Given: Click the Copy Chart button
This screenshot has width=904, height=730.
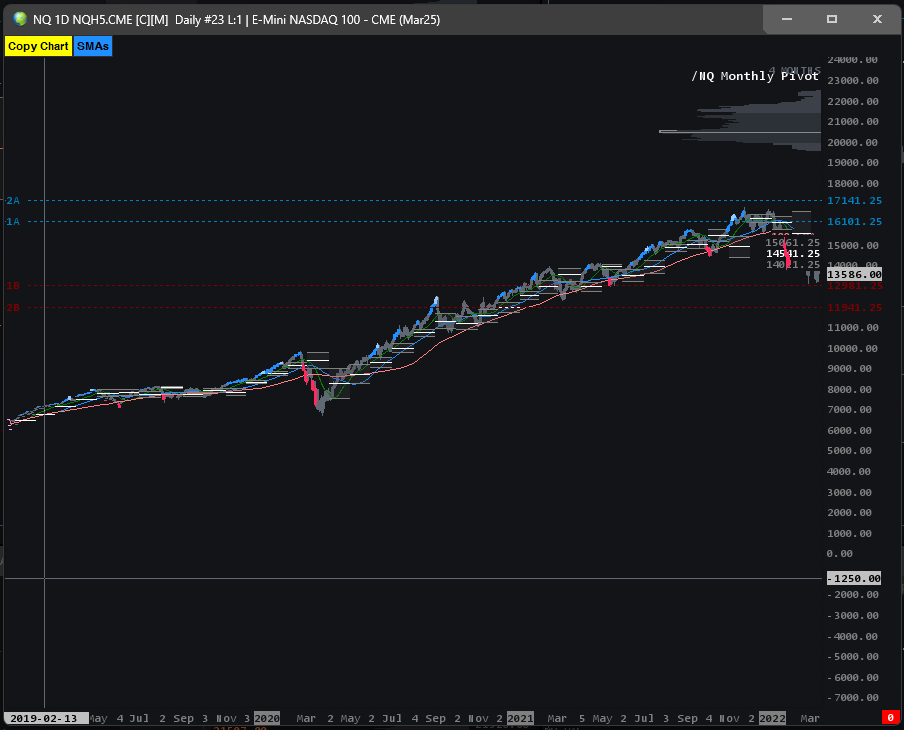Looking at the screenshot, I should [x=38, y=46].
